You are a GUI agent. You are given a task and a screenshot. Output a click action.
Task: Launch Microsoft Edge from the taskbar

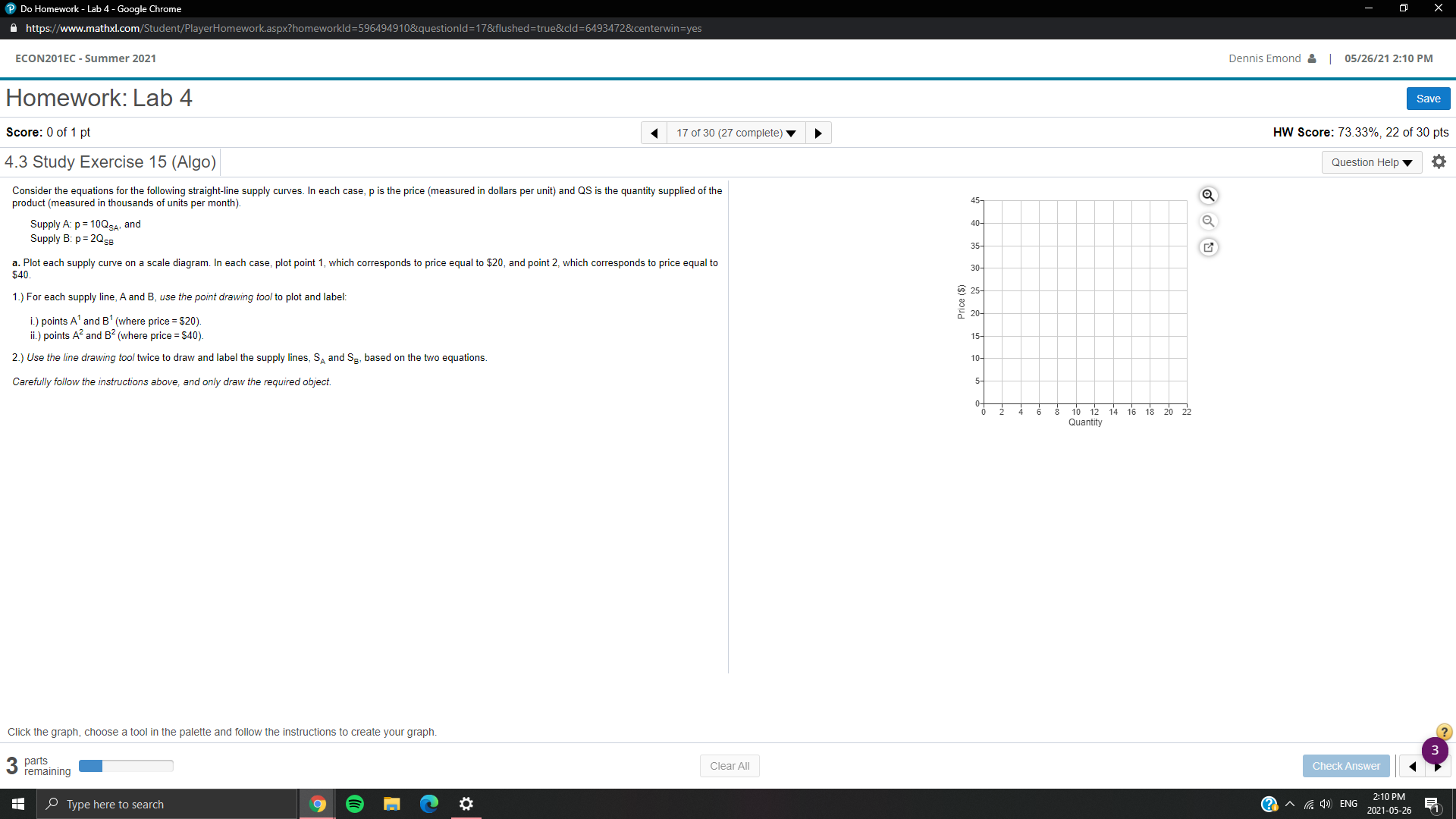[429, 803]
